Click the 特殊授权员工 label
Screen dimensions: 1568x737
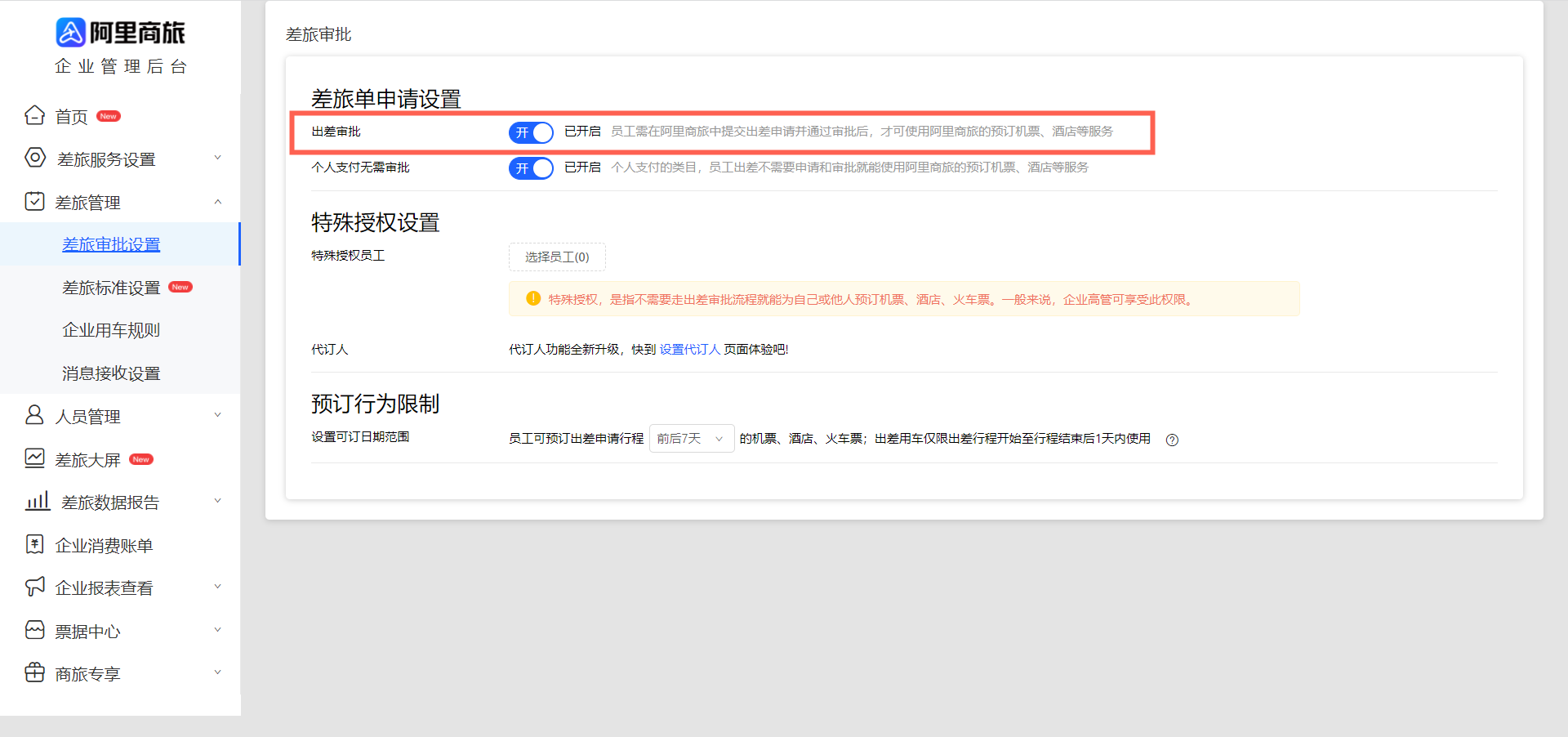pyautogui.click(x=348, y=256)
